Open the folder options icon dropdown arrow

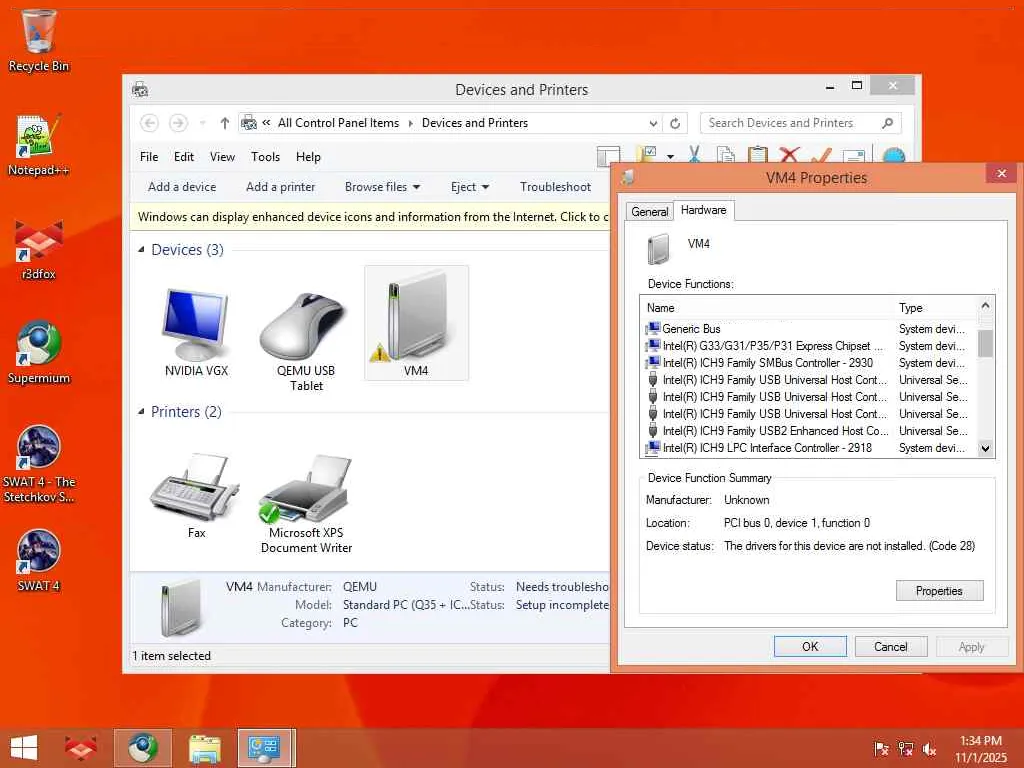[671, 157]
